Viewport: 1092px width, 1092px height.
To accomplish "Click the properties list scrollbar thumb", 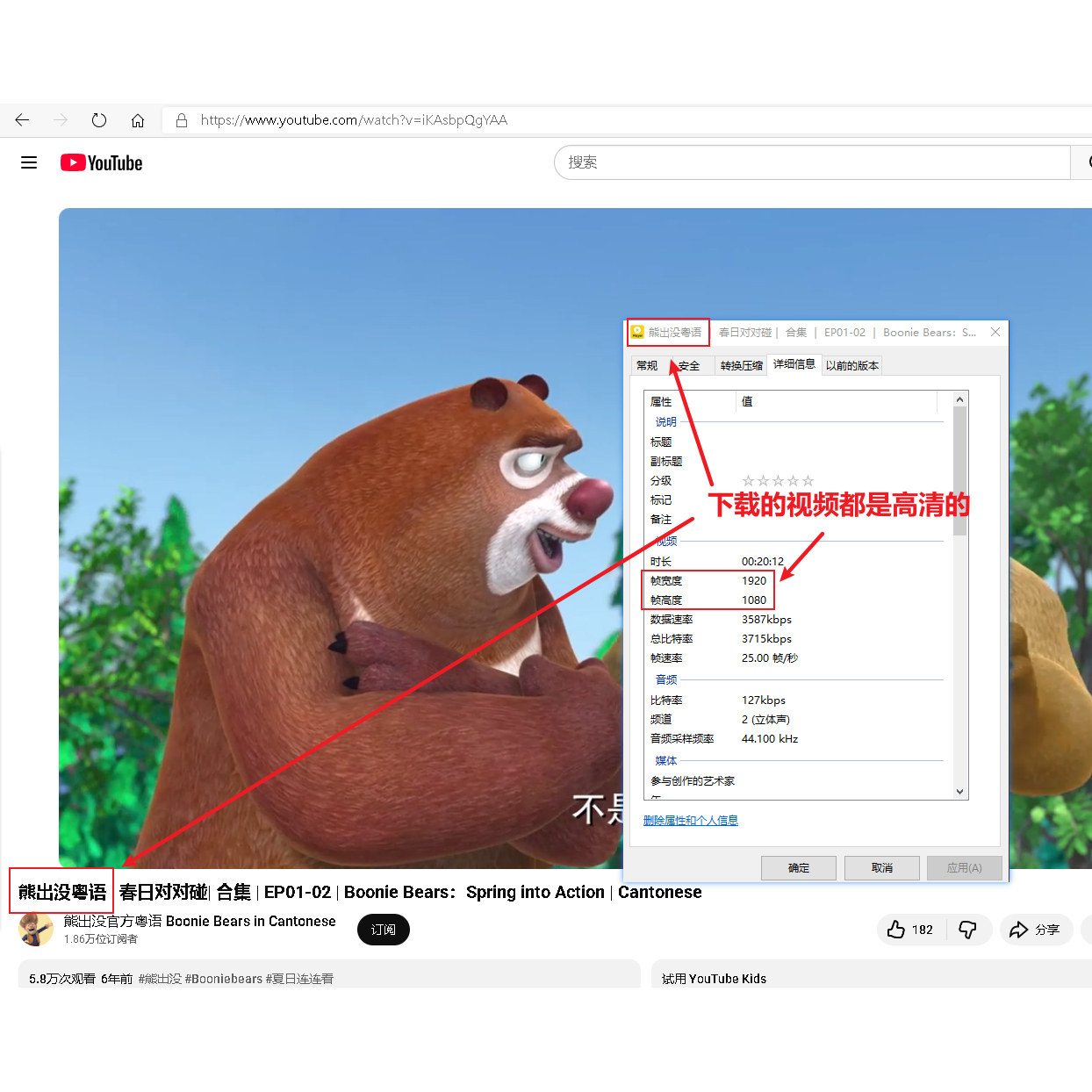I will tap(960, 471).
